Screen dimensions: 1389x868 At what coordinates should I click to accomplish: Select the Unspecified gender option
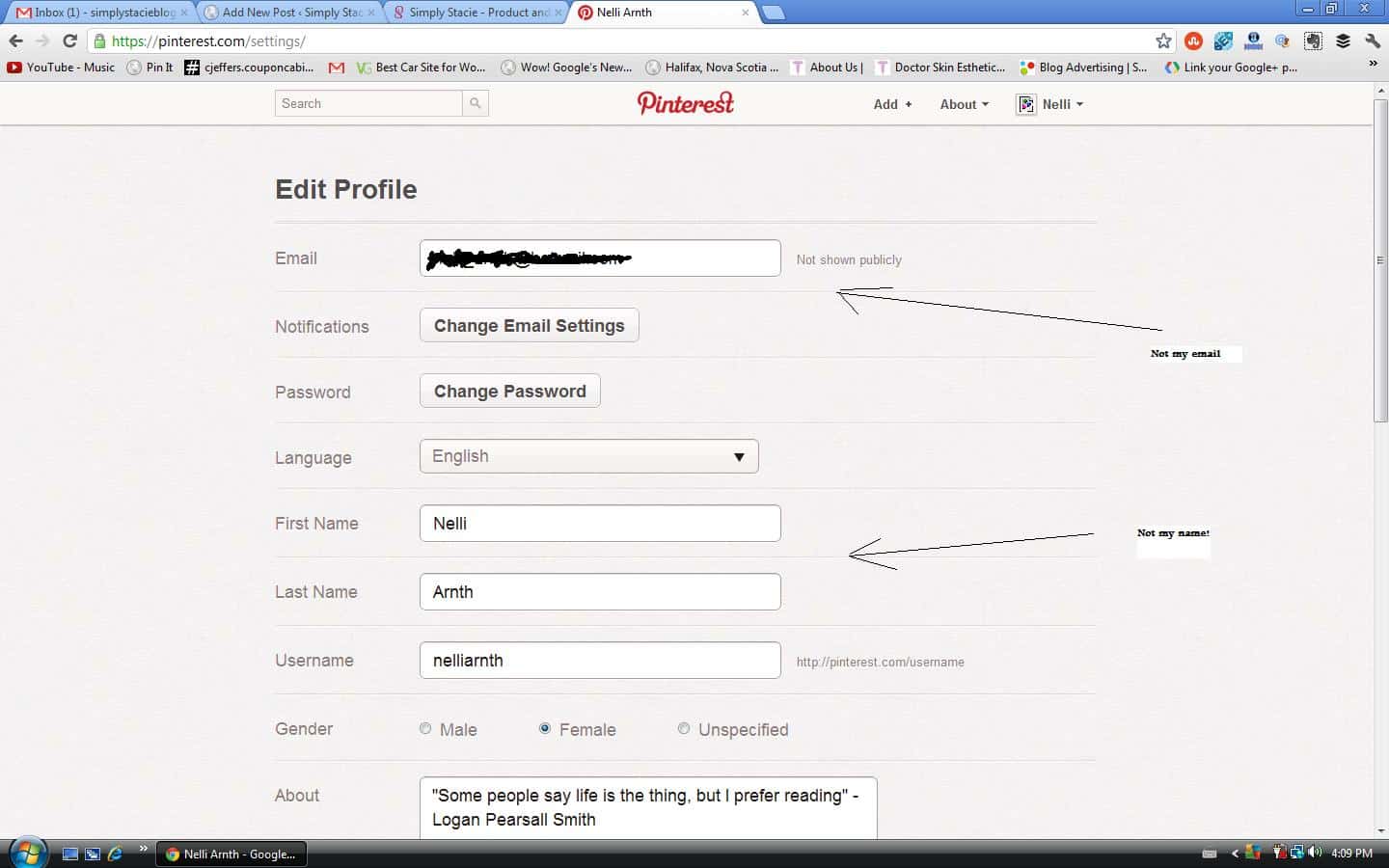click(684, 729)
